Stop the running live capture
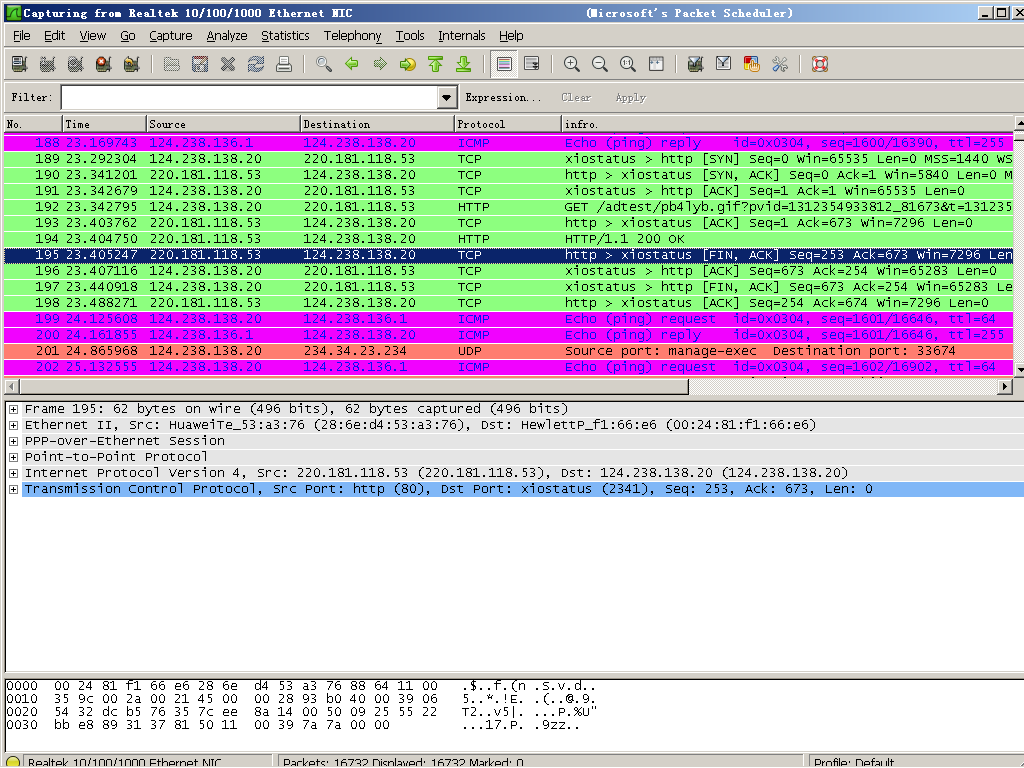 coord(103,64)
